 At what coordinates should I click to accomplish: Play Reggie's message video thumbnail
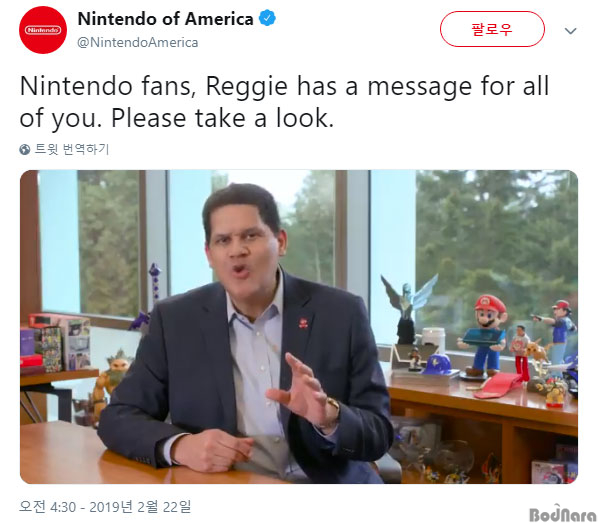tap(299, 327)
